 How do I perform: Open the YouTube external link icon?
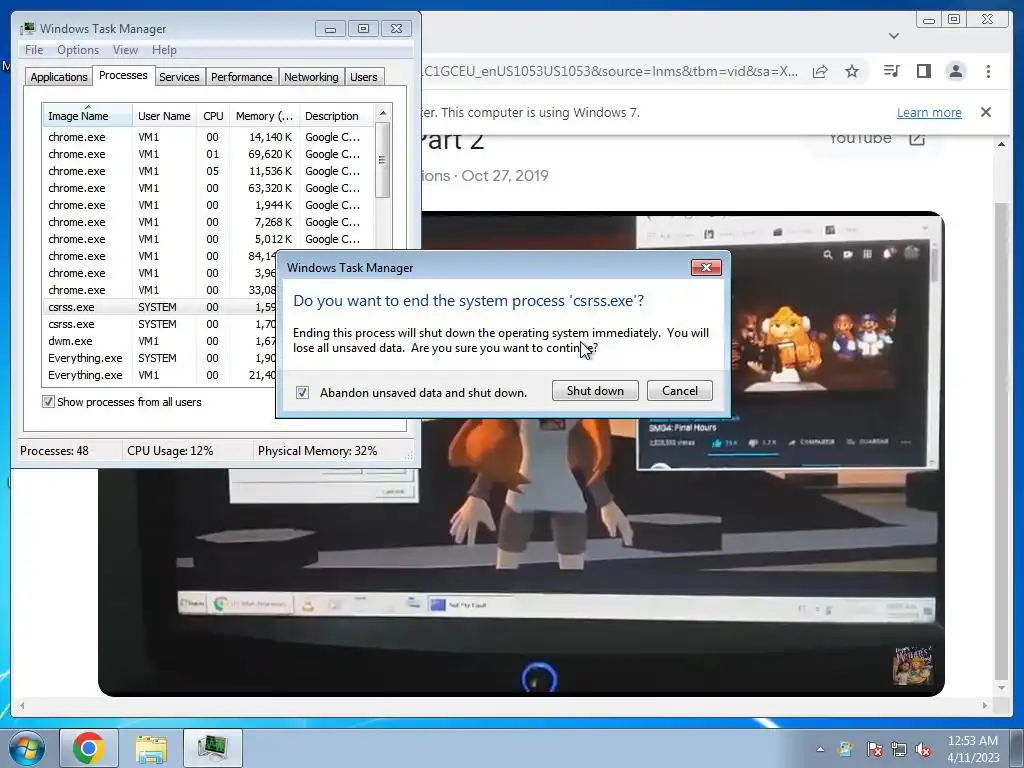pos(917,138)
